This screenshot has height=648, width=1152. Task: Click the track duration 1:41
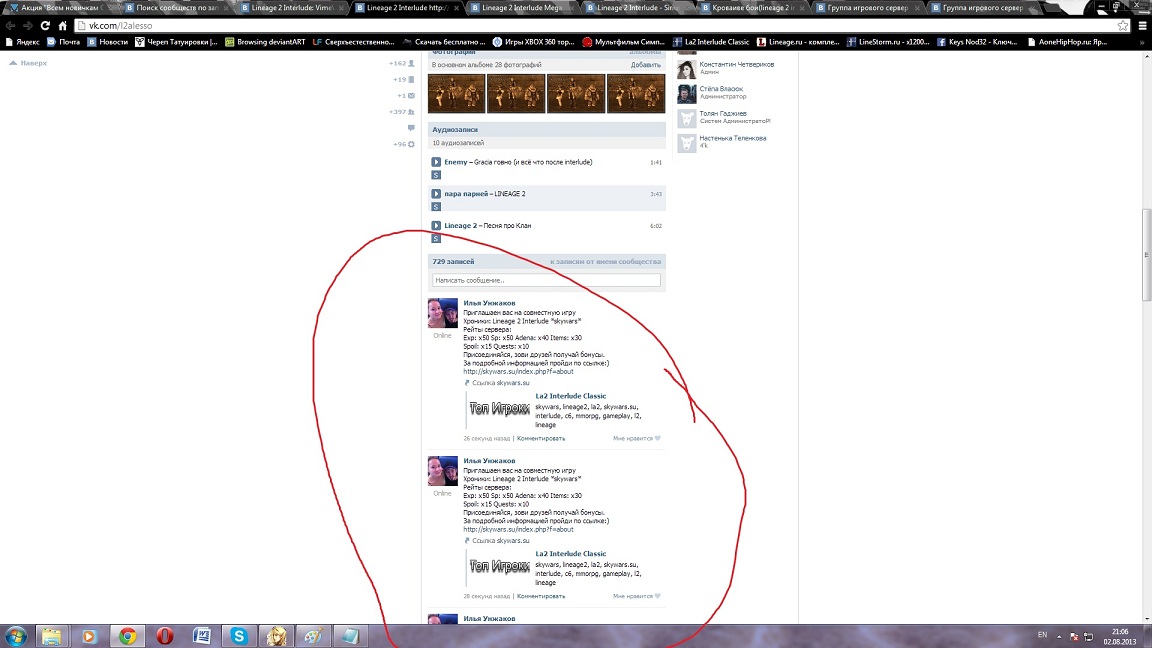tap(655, 162)
